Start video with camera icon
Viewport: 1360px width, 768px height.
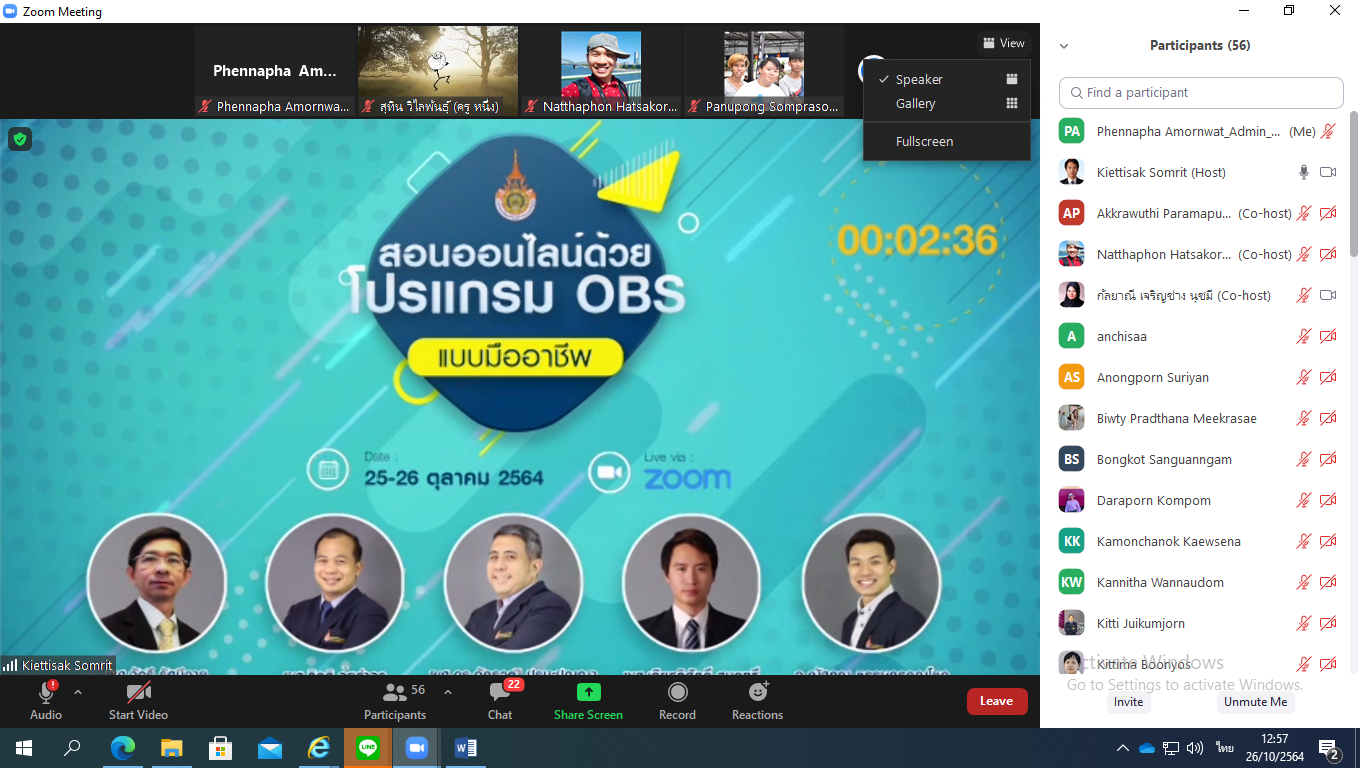coord(138,692)
